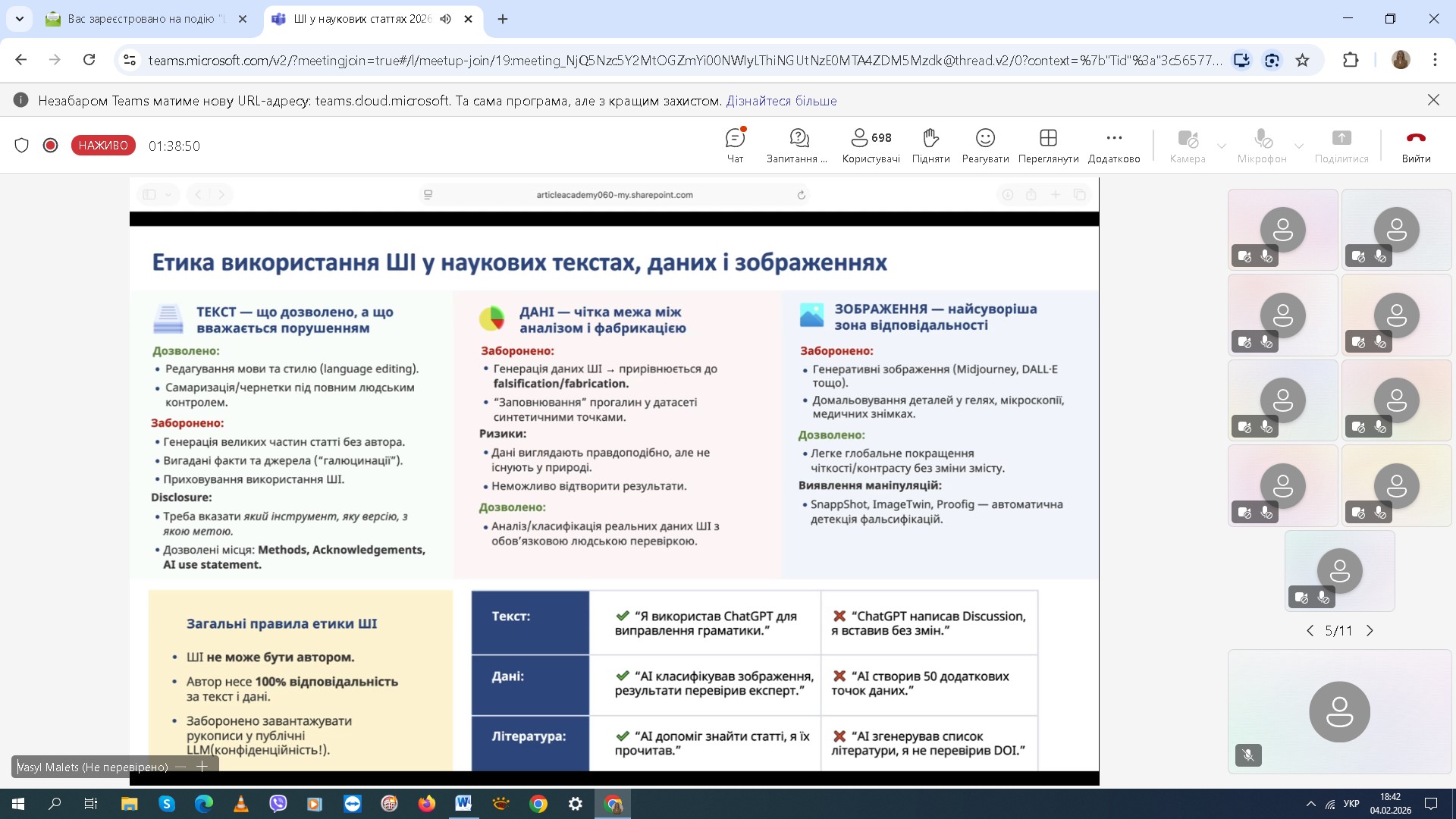
Task: Toggle tab audio mute speaker icon
Action: pos(445,19)
